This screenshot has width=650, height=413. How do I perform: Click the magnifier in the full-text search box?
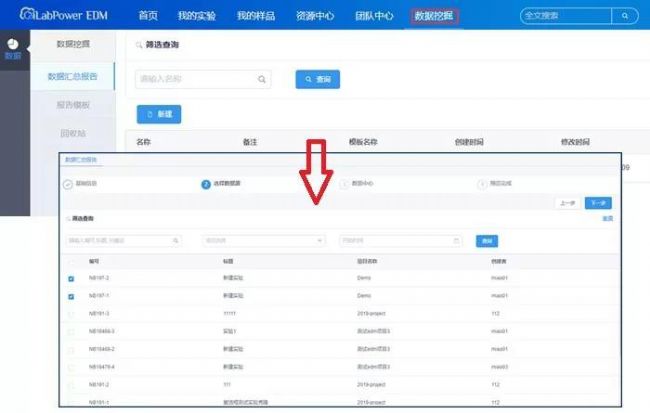[x=625, y=16]
